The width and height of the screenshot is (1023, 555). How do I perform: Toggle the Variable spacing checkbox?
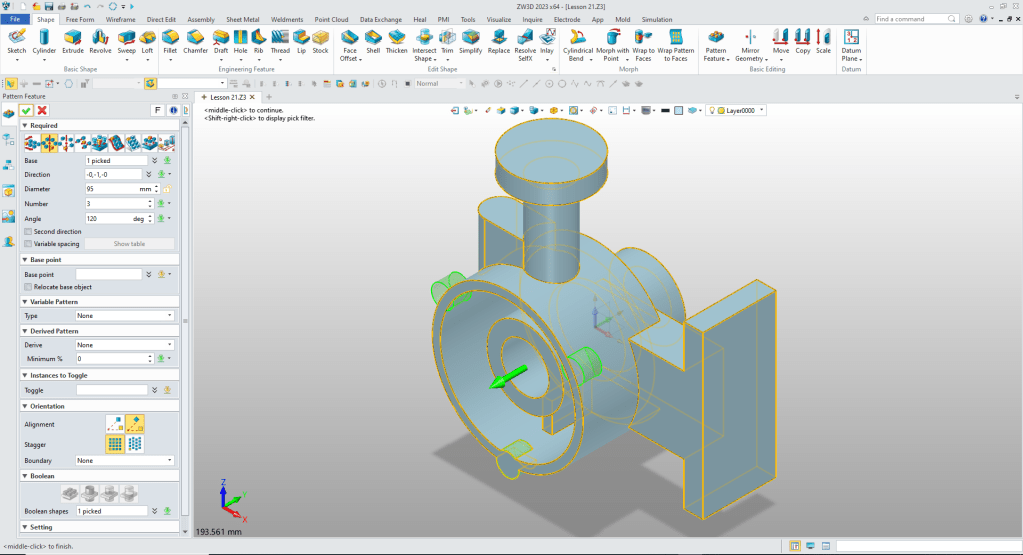[x=28, y=243]
